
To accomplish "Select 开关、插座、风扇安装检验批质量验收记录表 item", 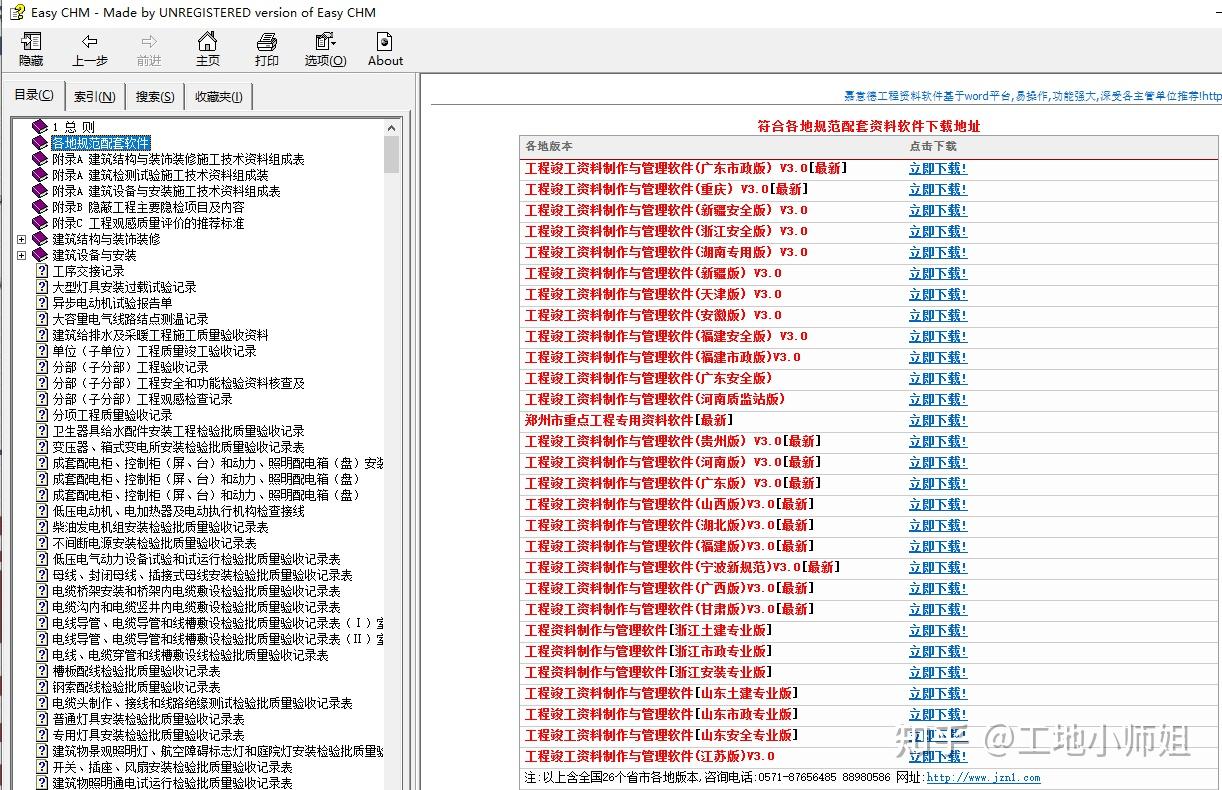I will 172,767.
